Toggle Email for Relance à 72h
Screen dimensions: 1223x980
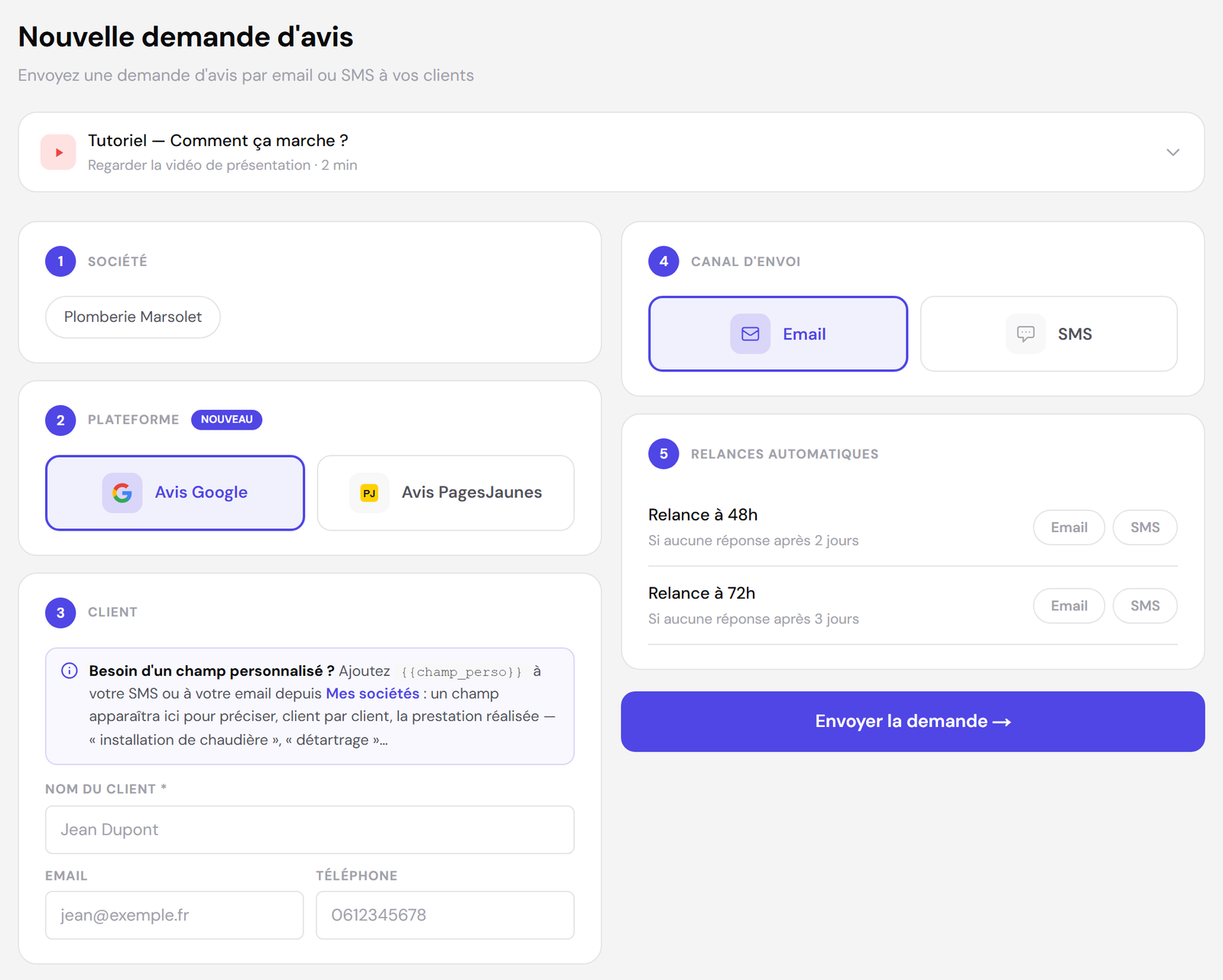[x=1069, y=606]
